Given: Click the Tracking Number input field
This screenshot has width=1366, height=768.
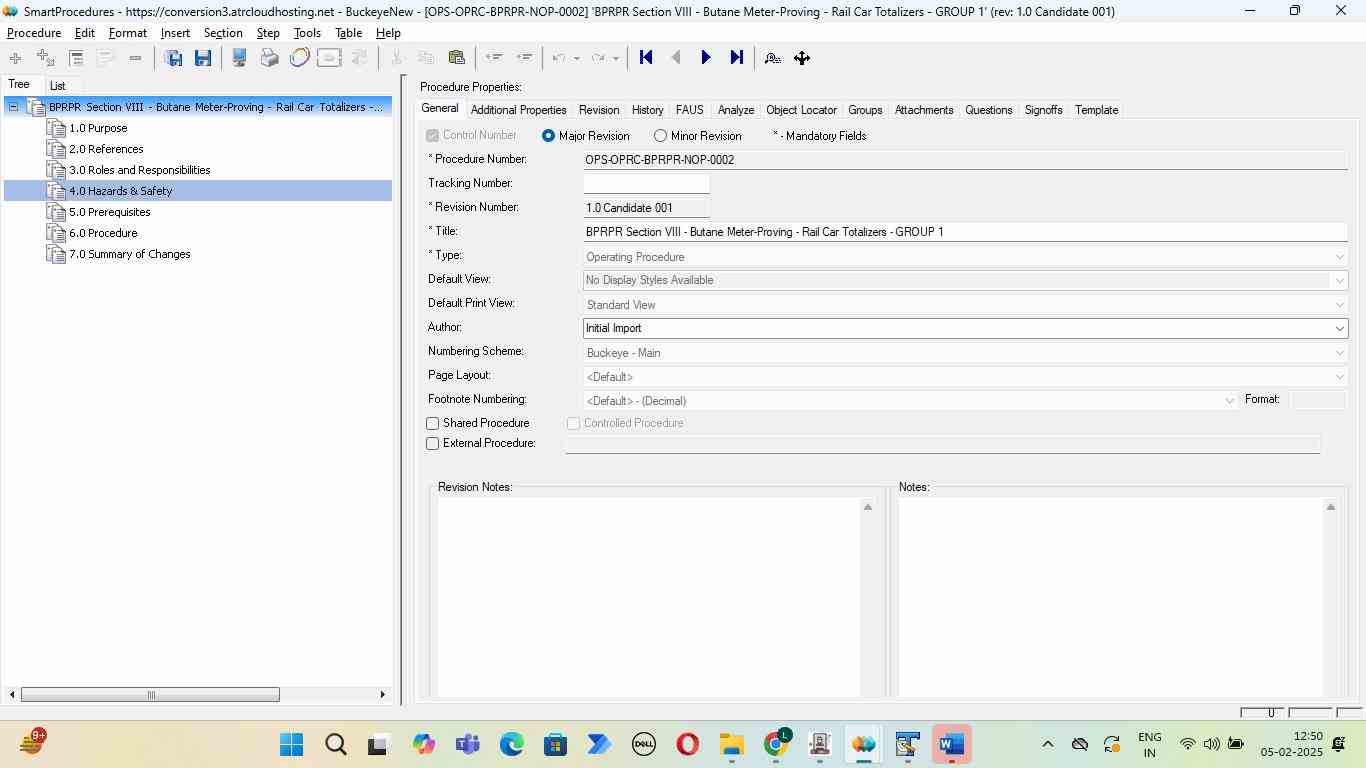Looking at the screenshot, I should (x=646, y=184).
